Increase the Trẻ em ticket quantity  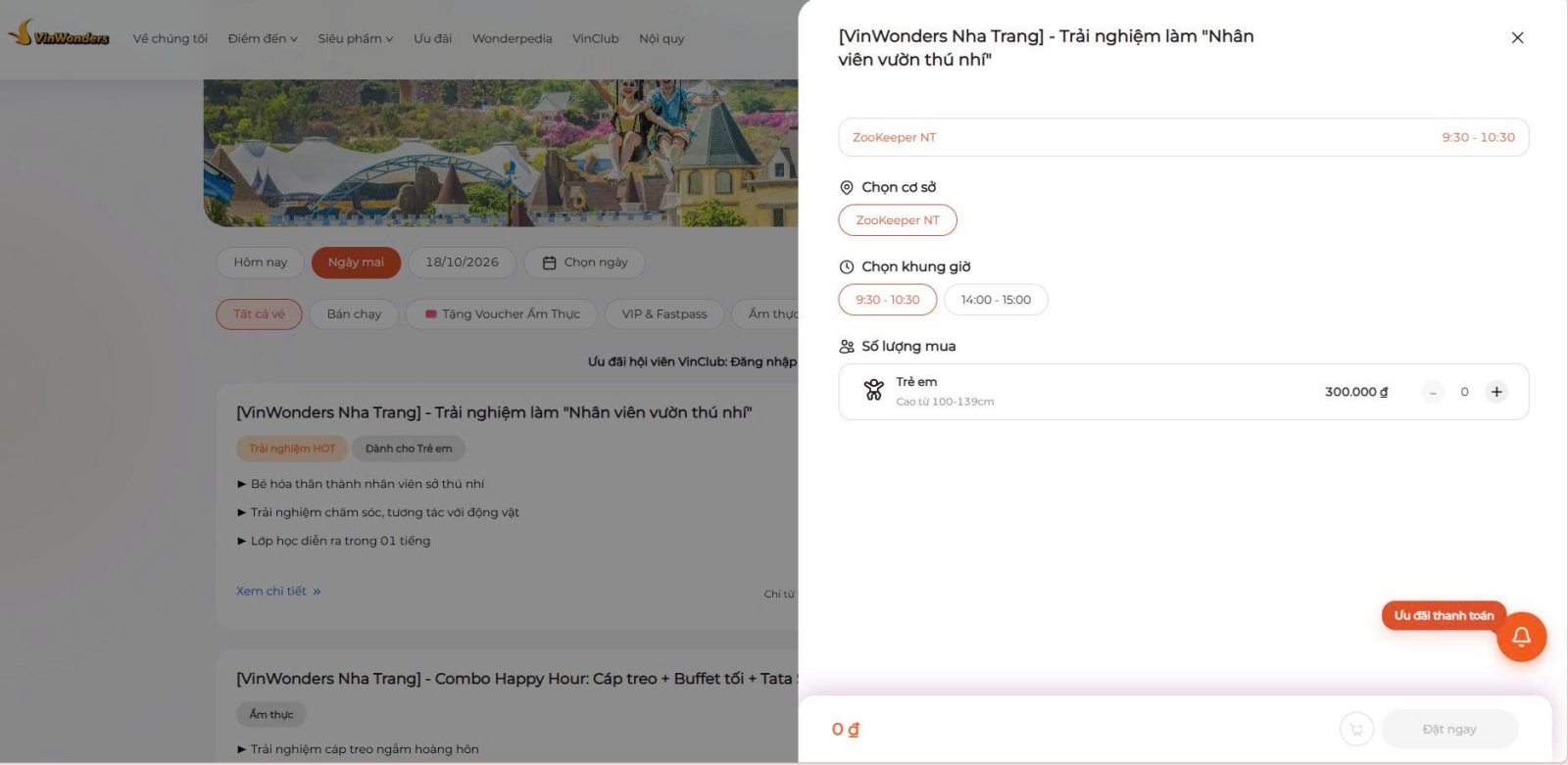1496,392
